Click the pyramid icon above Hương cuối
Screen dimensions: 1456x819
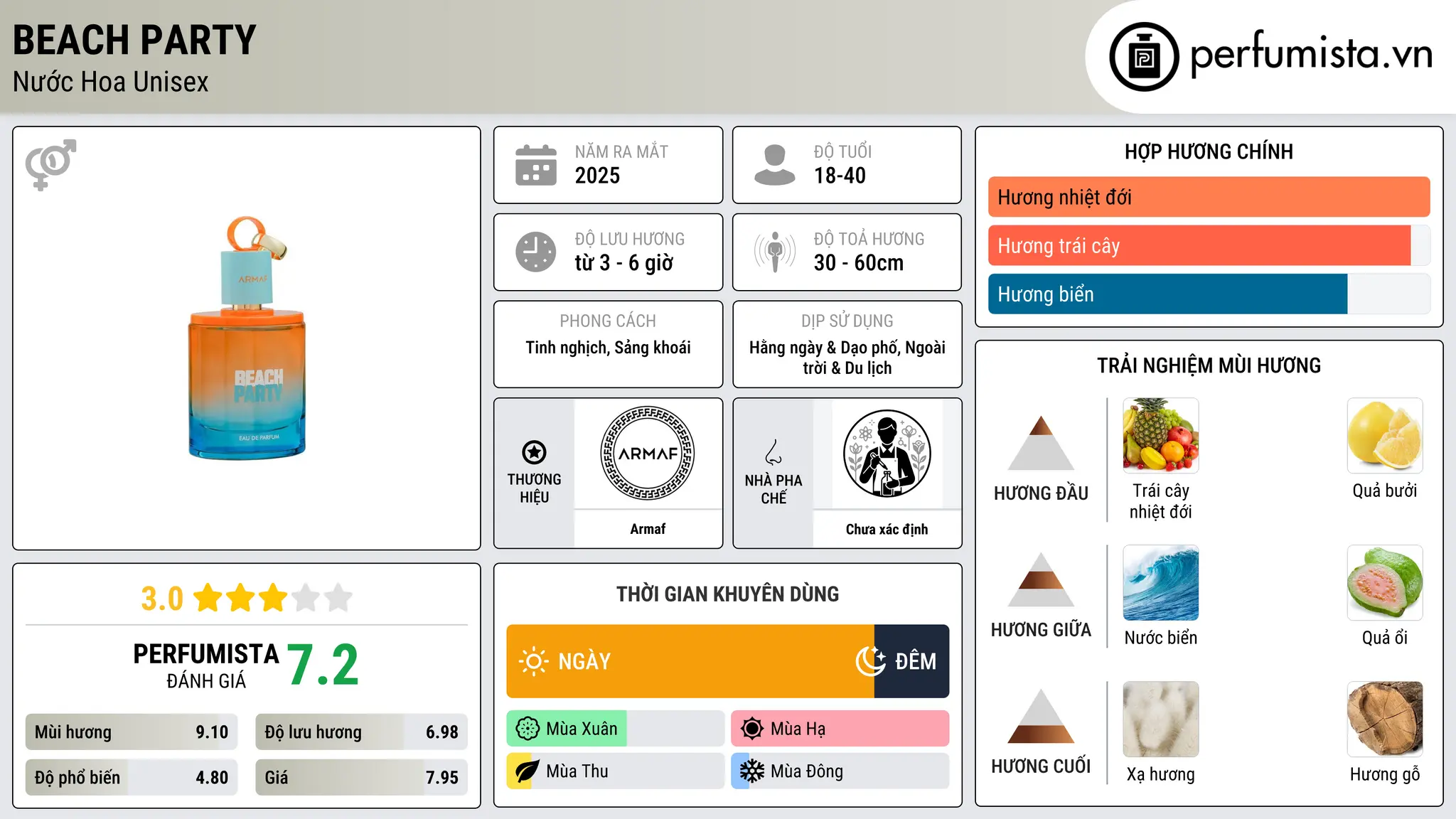click(1041, 716)
